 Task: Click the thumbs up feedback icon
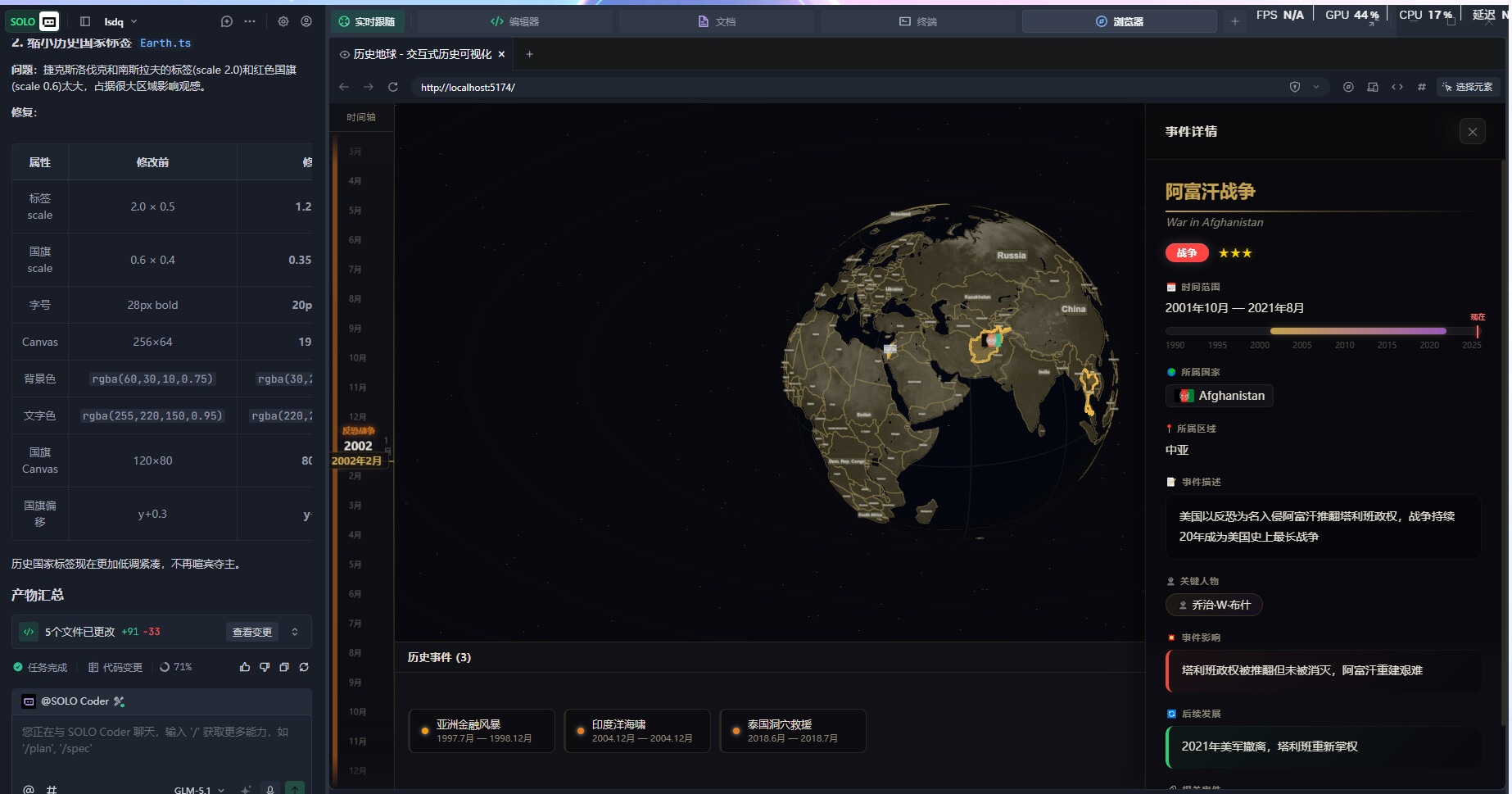245,667
